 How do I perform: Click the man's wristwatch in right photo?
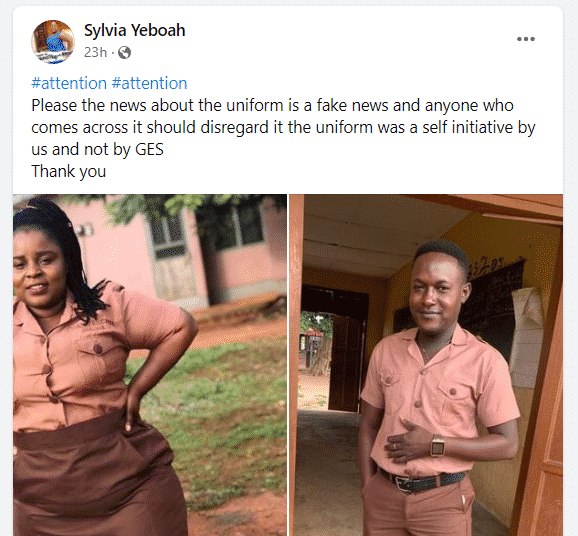(x=438, y=446)
